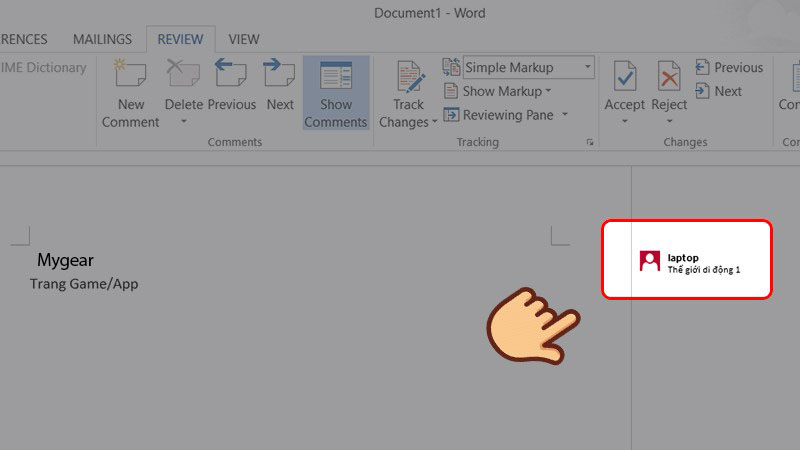This screenshot has width=800, height=450.
Task: Open Track Changes dropdown arrow
Action: point(434,122)
